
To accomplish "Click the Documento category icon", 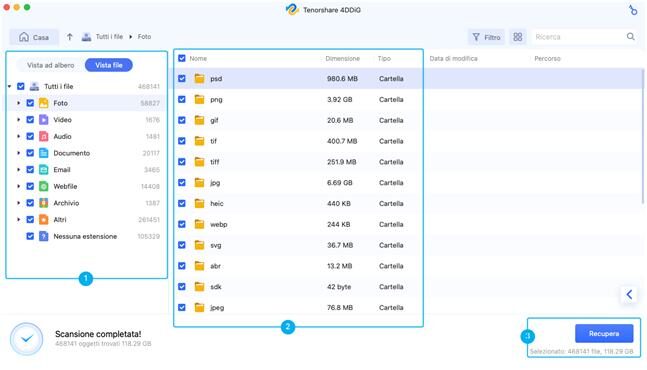I will pyautogui.click(x=43, y=153).
